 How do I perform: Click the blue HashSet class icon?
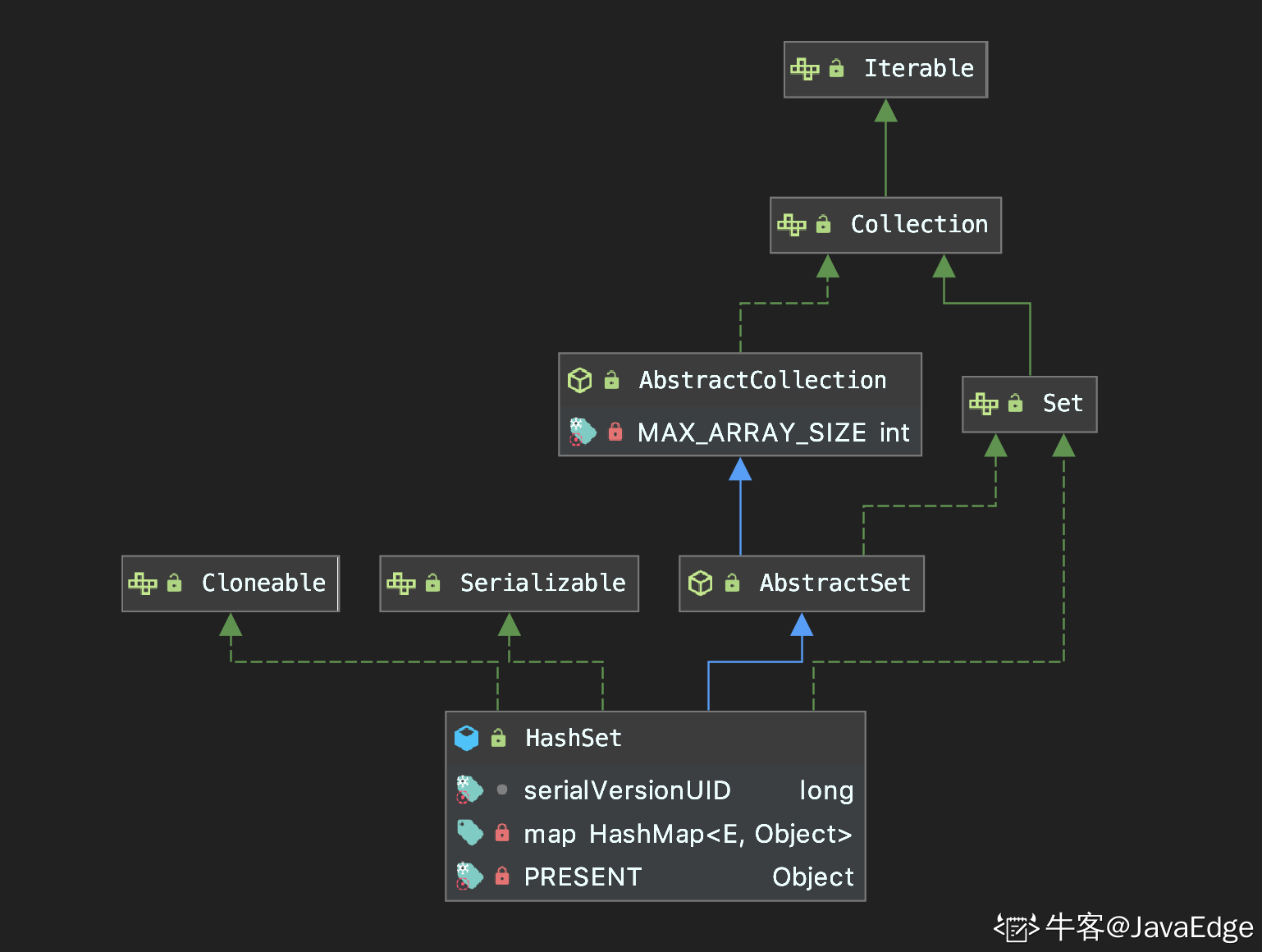pyautogui.click(x=466, y=738)
